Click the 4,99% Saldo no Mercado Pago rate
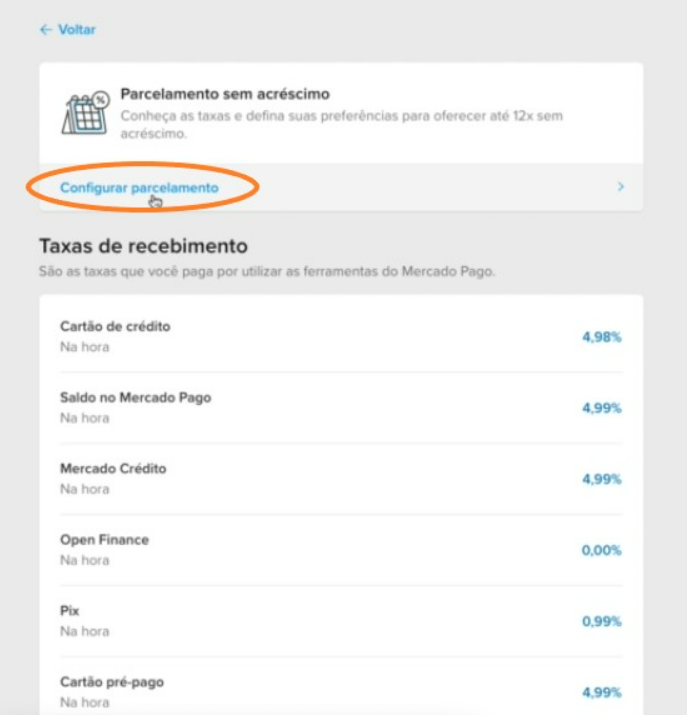Image resolution: width=687 pixels, height=715 pixels. 601,408
